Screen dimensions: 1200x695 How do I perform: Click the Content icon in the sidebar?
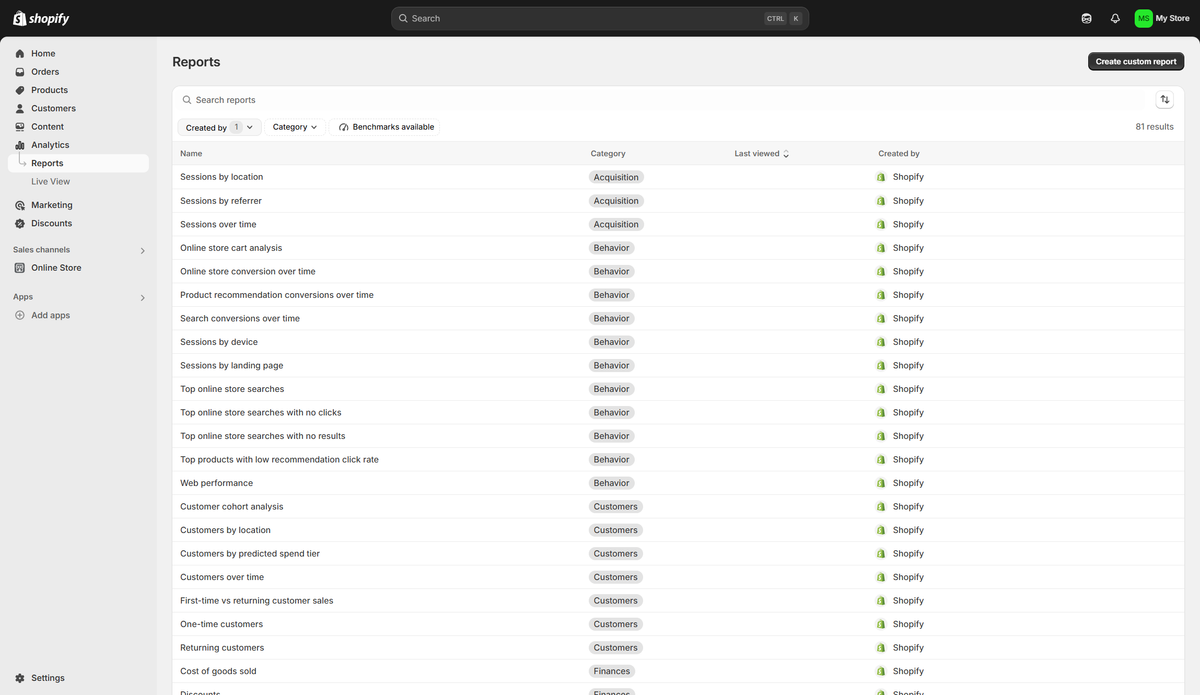(20, 127)
